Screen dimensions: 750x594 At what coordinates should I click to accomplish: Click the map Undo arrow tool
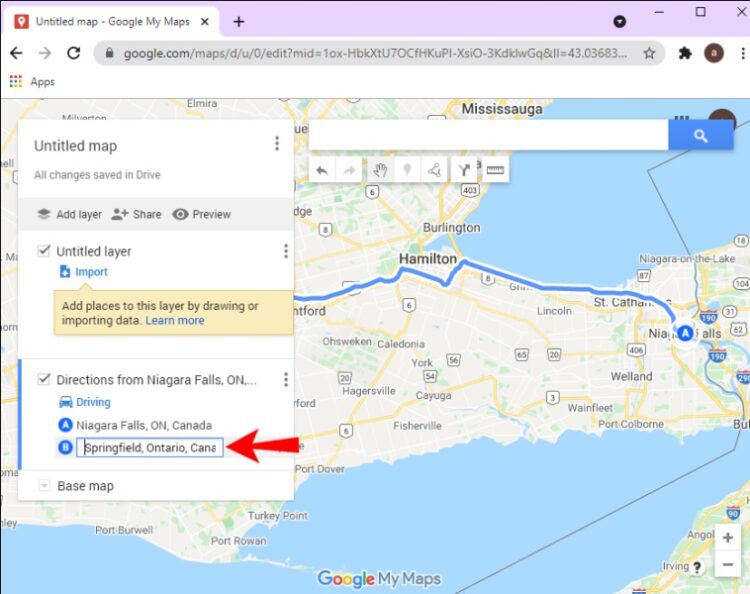[322, 170]
